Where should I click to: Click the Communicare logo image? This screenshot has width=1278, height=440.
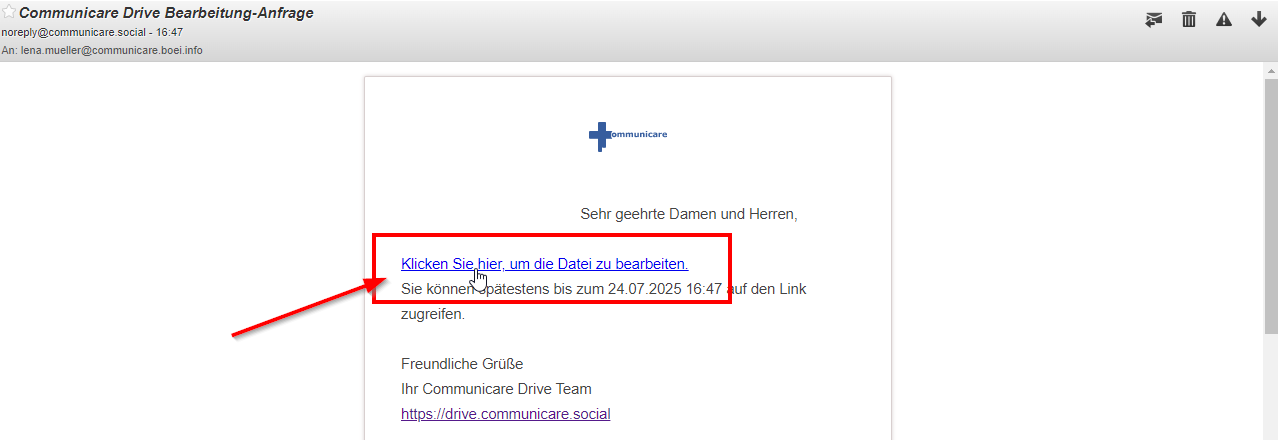coord(628,136)
